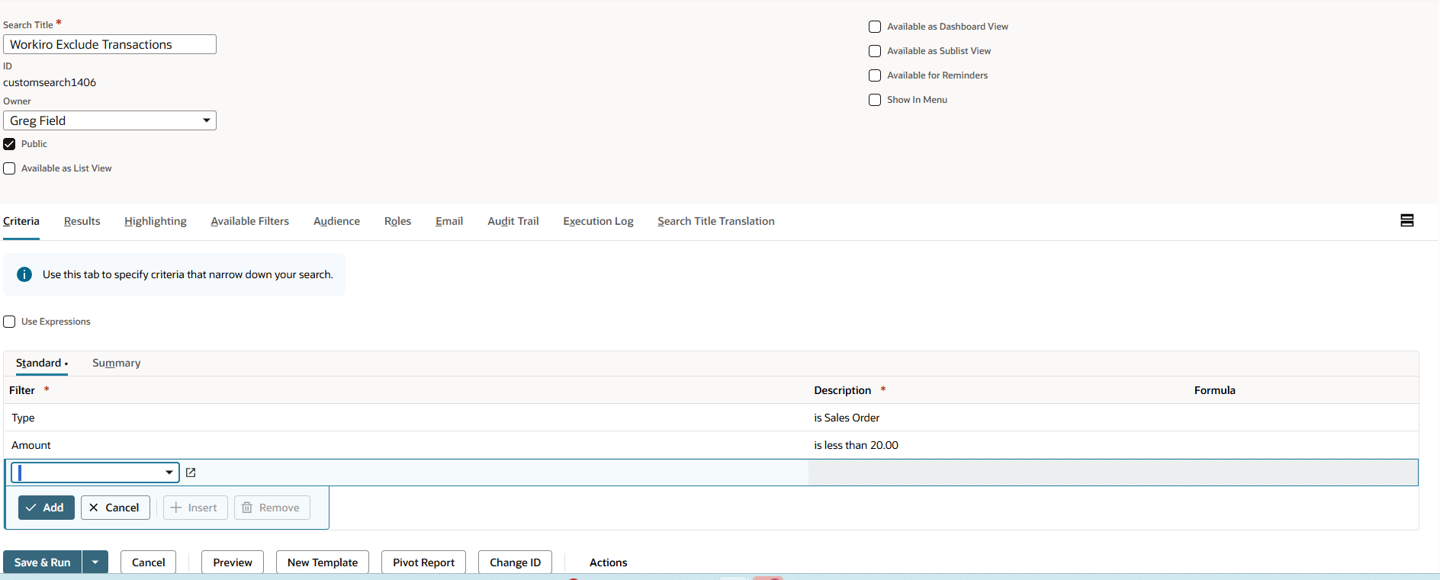Switch to the Highlighting tab
The height and width of the screenshot is (580, 1440).
(x=155, y=221)
